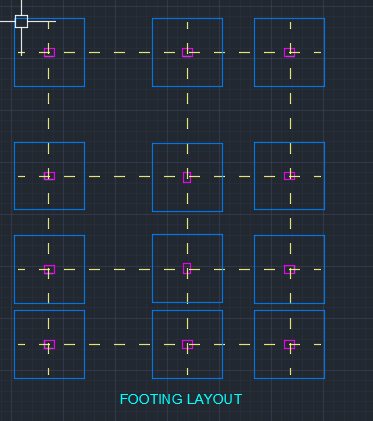Pick the magenta column in first-row middle footing
Screen dimensions: 373x421
pos(187,52)
